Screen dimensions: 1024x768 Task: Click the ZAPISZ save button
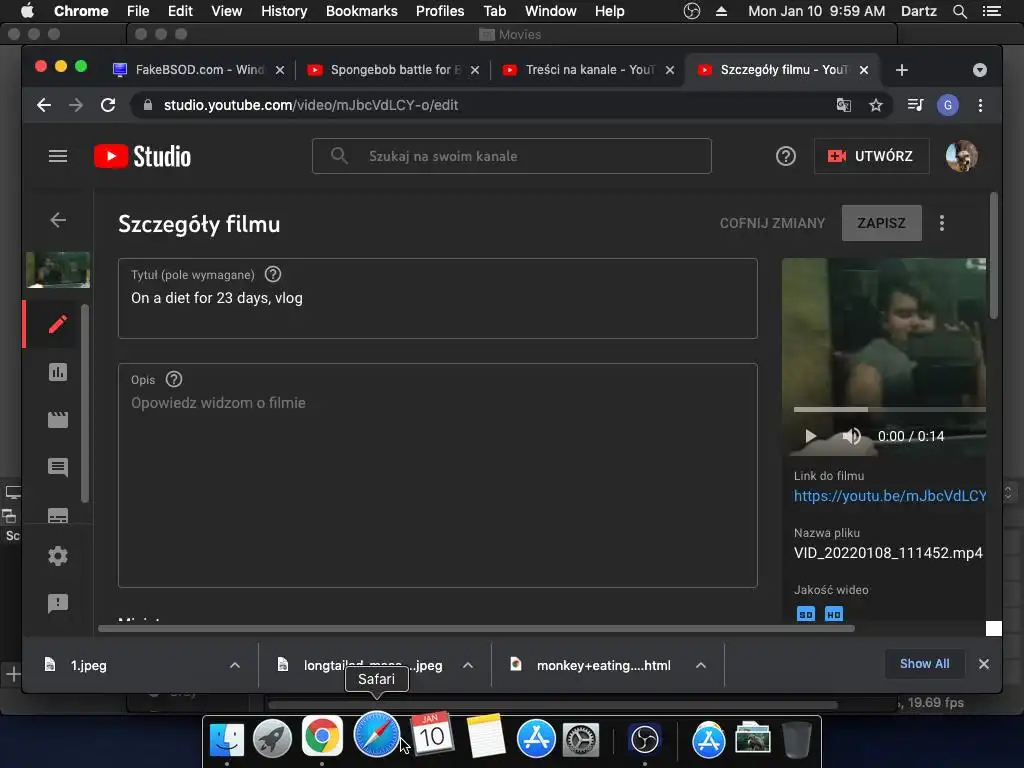click(x=882, y=223)
